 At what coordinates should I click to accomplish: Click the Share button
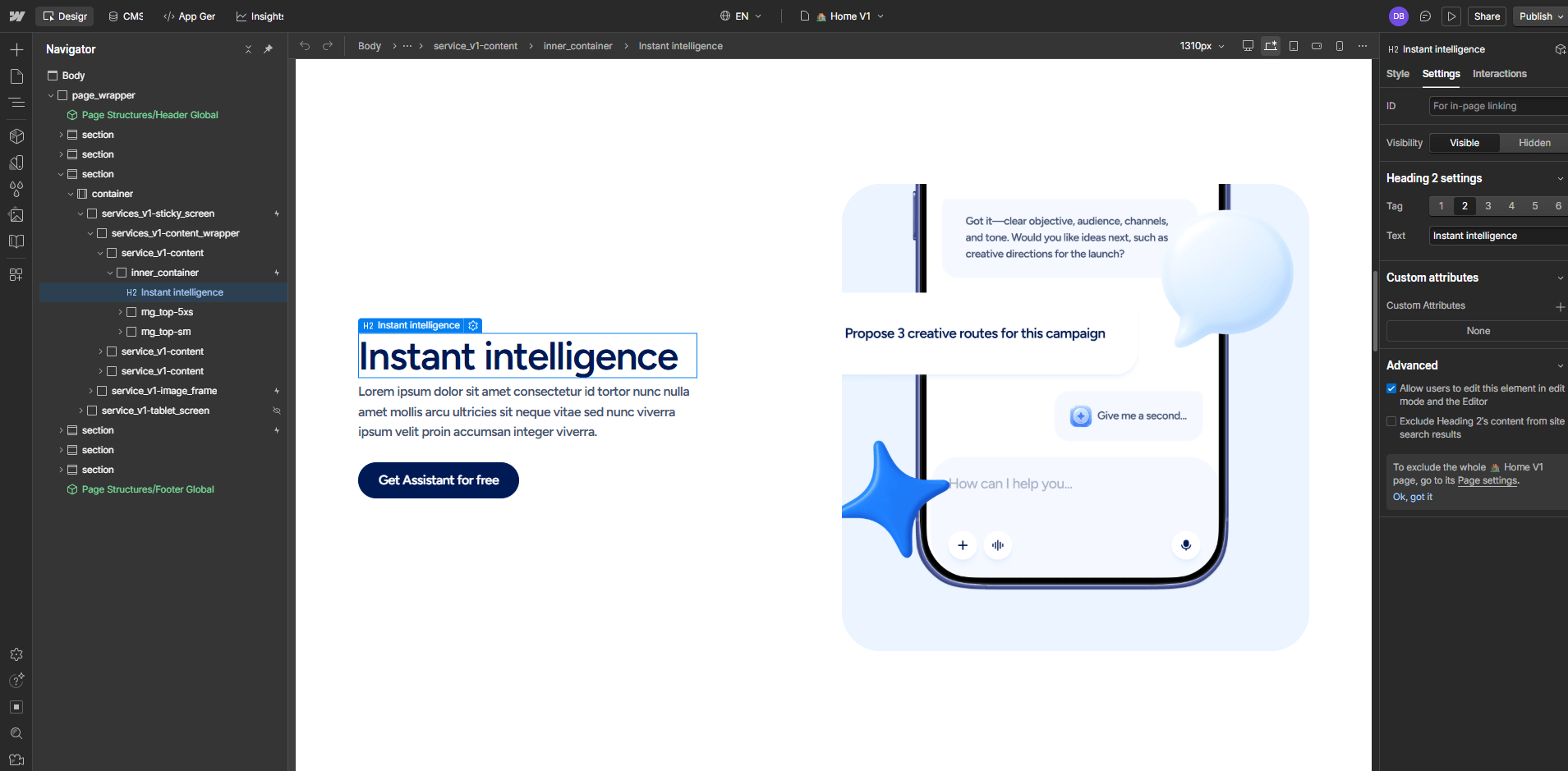[1487, 16]
